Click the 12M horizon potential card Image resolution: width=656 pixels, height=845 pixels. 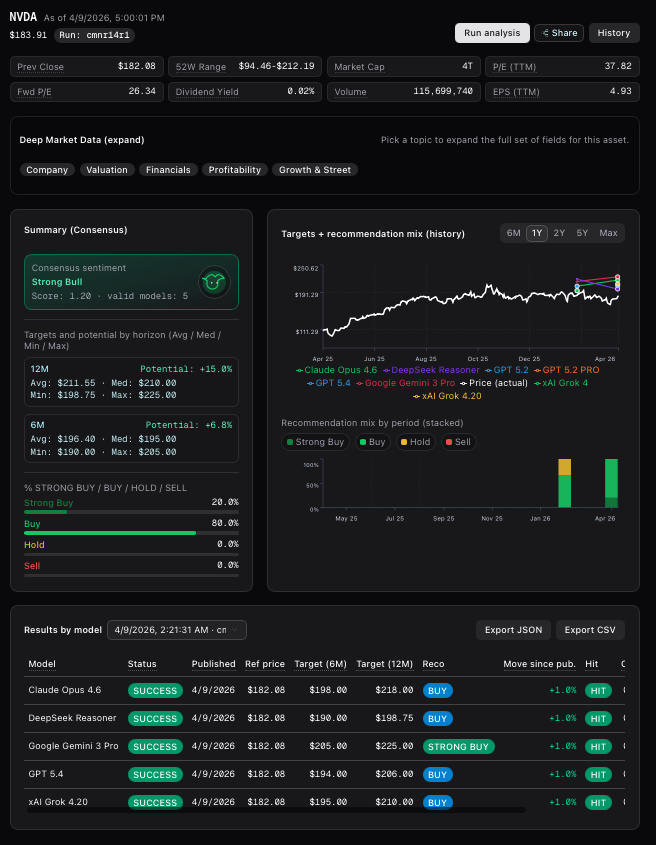132,382
